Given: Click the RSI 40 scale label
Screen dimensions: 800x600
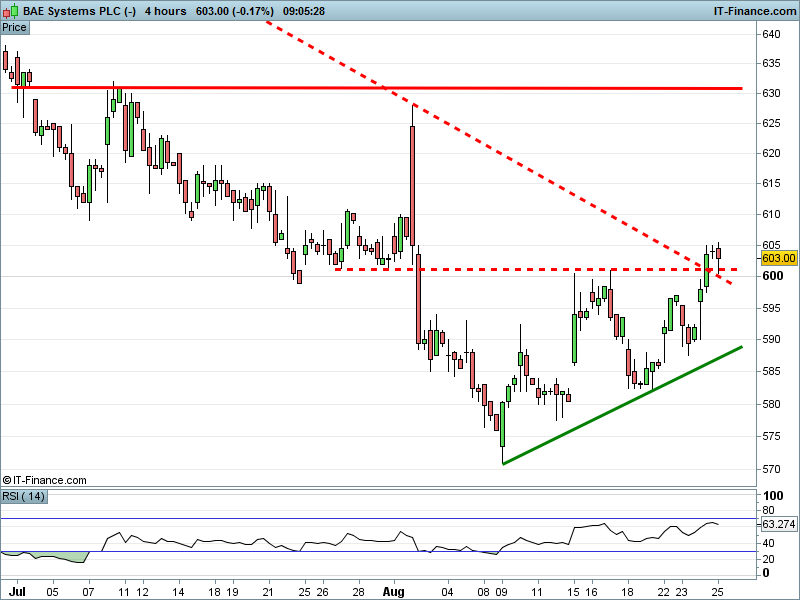Looking at the screenshot, I should 768,543.
